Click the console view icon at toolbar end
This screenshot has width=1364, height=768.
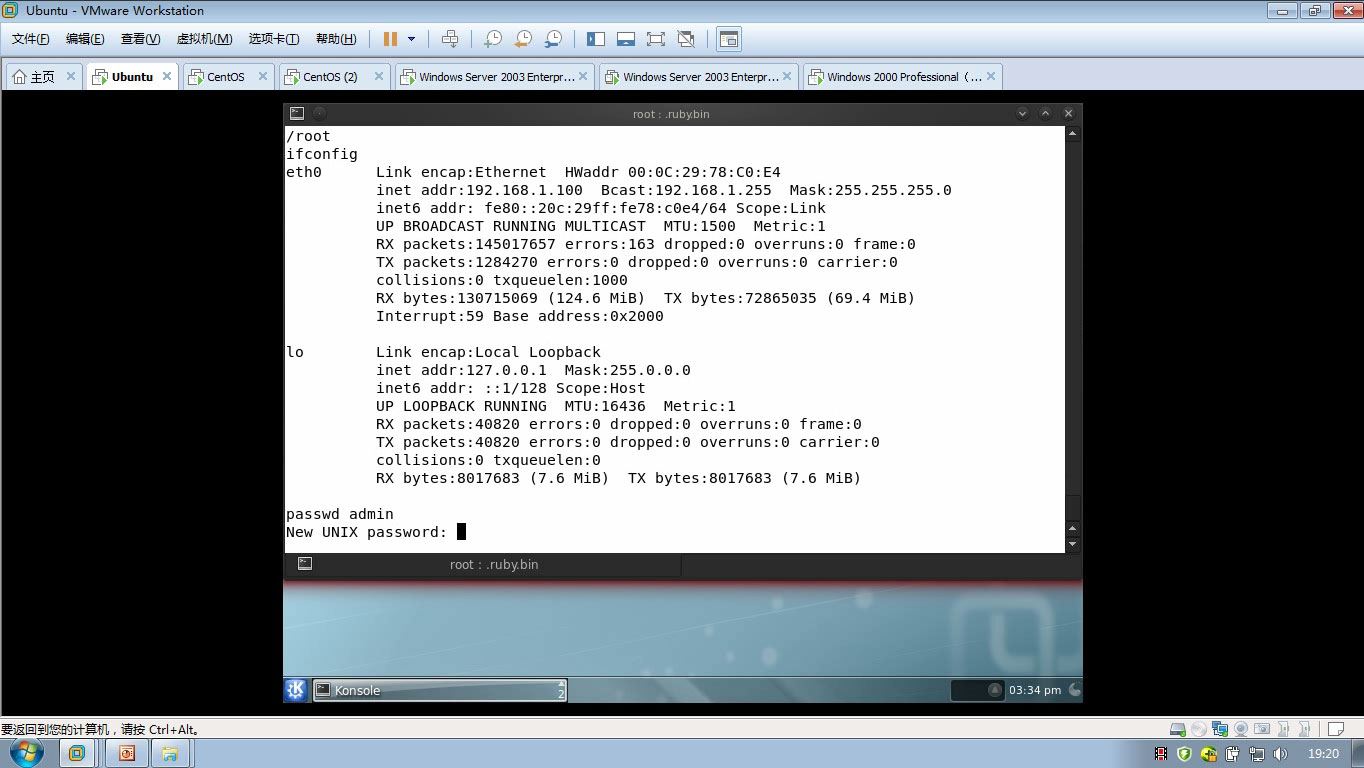(729, 39)
